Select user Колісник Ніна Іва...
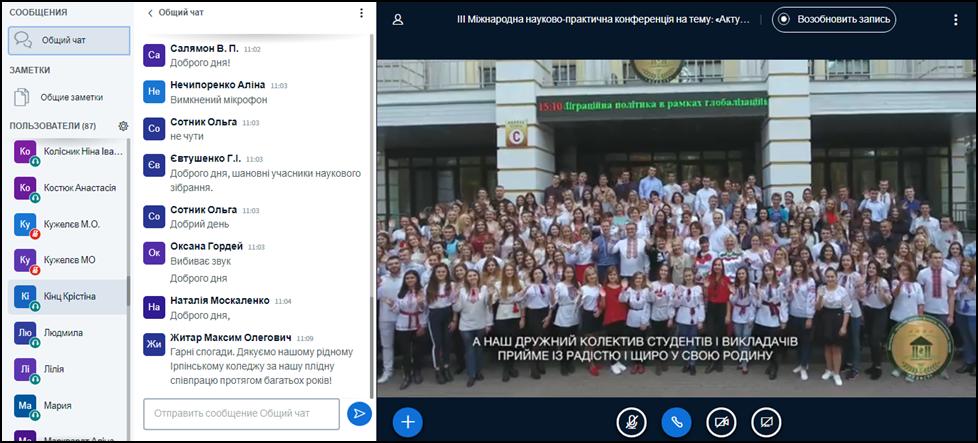Image resolution: width=978 pixels, height=443 pixels. (x=67, y=152)
